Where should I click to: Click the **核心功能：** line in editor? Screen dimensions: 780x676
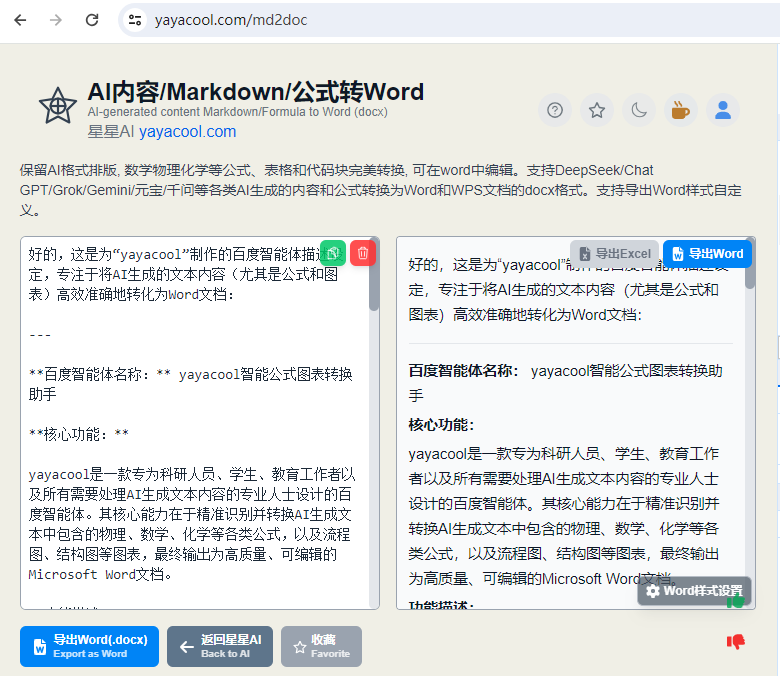79,434
